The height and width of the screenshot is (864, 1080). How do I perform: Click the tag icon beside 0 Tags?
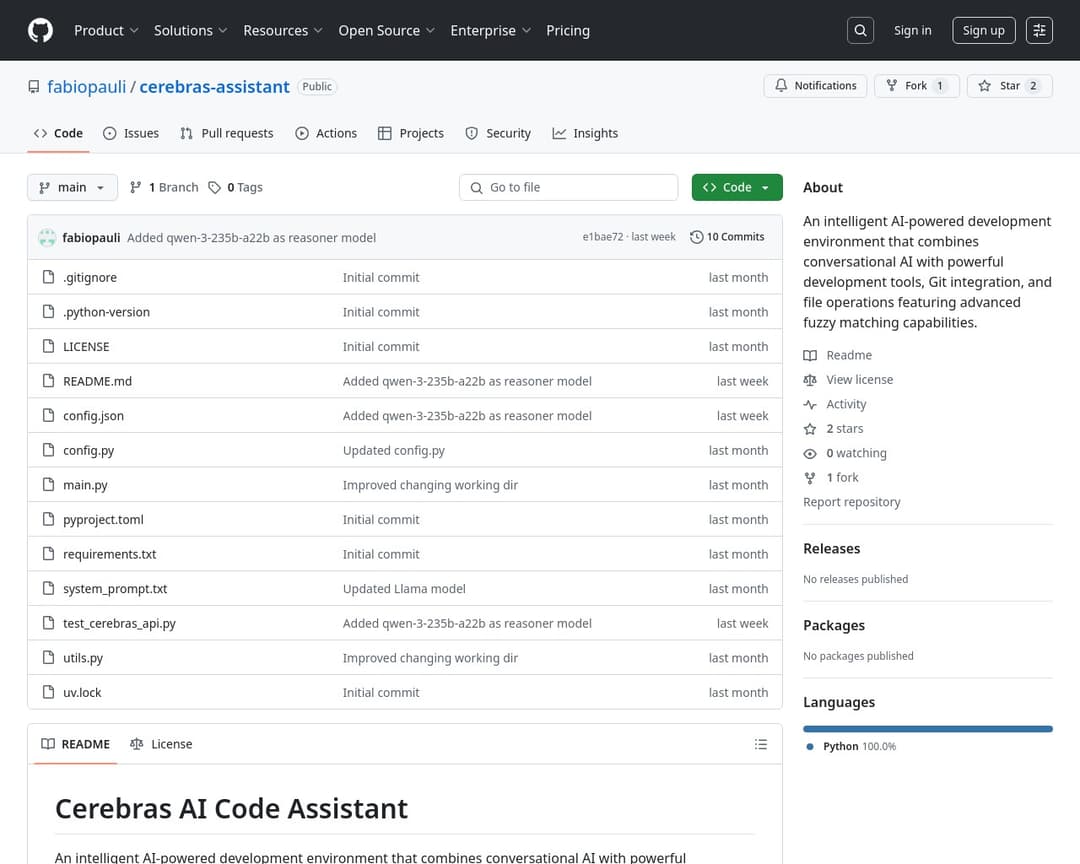(215, 187)
